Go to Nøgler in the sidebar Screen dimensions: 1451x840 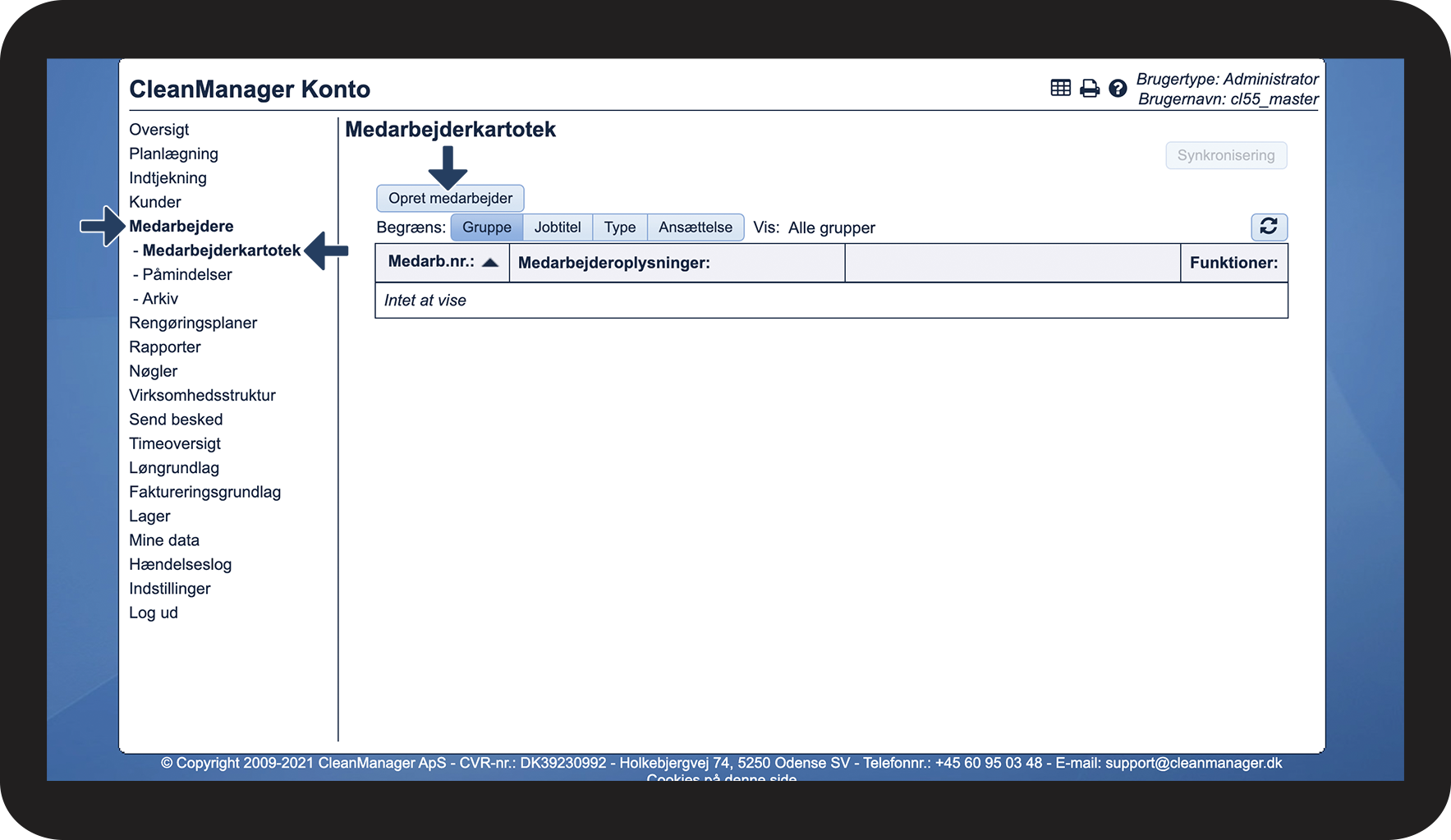[154, 371]
